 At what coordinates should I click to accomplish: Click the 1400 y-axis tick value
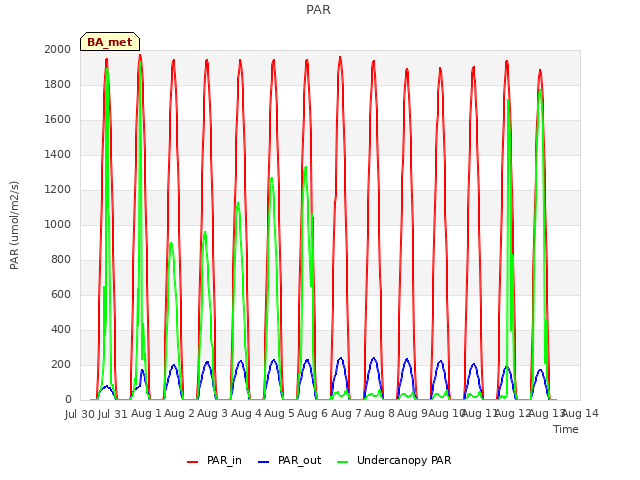coord(58,154)
